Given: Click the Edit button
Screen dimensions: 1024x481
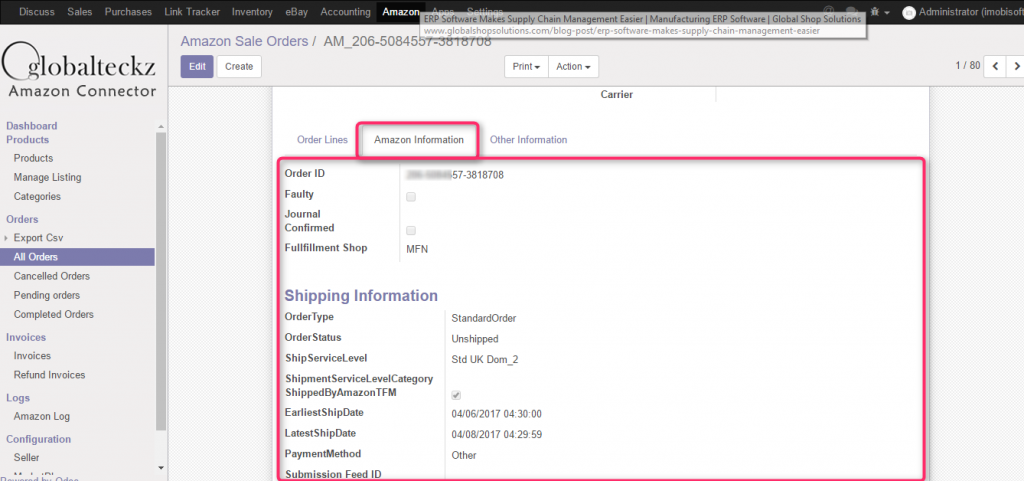Looking at the screenshot, I should tap(197, 67).
